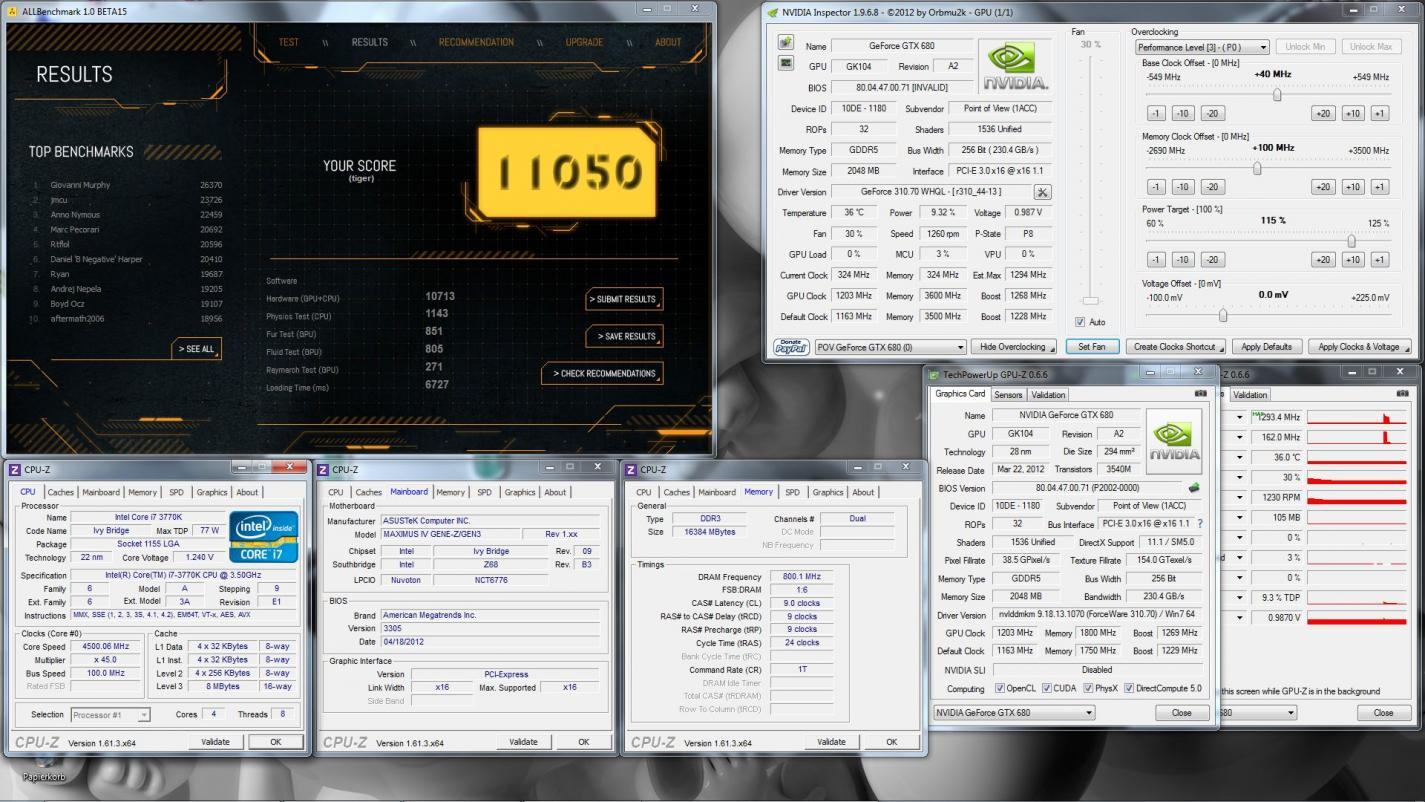1425x802 pixels.
Task: Click SUBMIT RESULTS in ALLBenchmark
Action: pyautogui.click(x=623, y=299)
